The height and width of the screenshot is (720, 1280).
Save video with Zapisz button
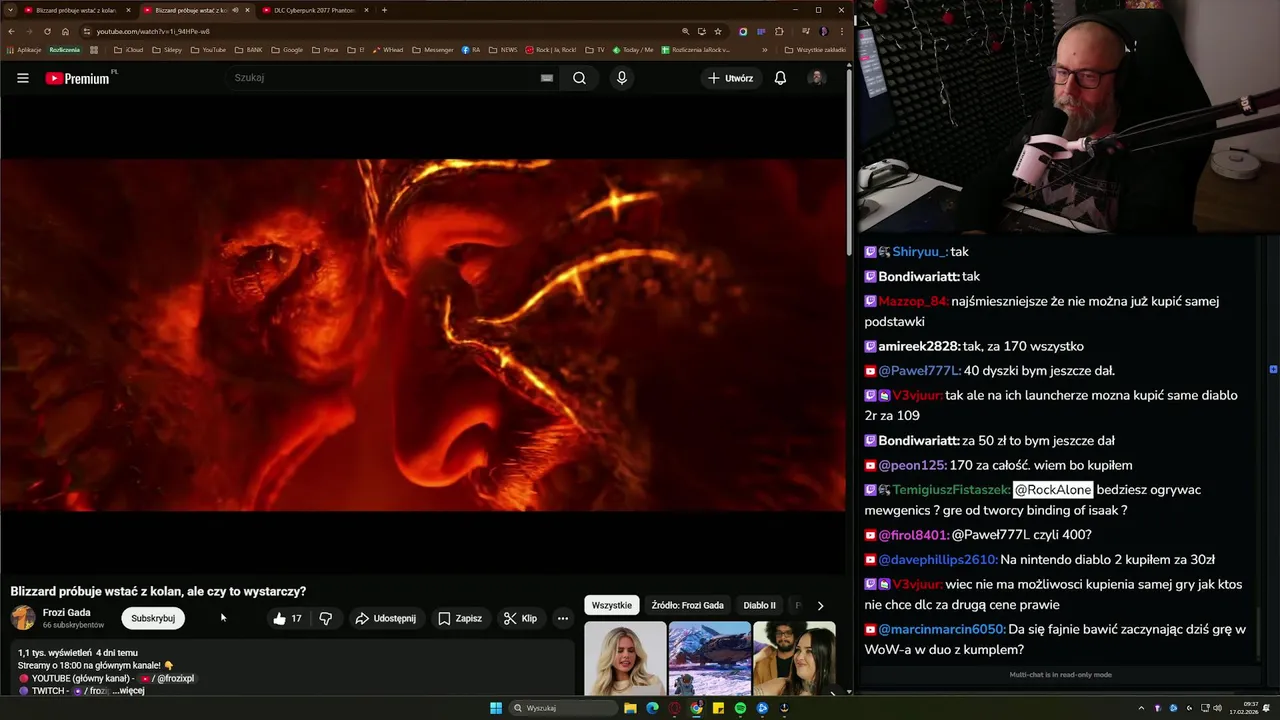coord(460,618)
